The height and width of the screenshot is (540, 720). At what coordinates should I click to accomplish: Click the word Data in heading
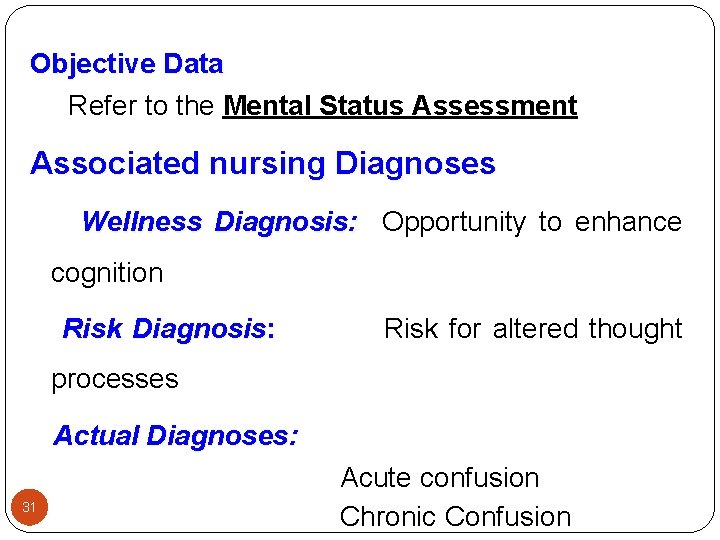coord(193,65)
